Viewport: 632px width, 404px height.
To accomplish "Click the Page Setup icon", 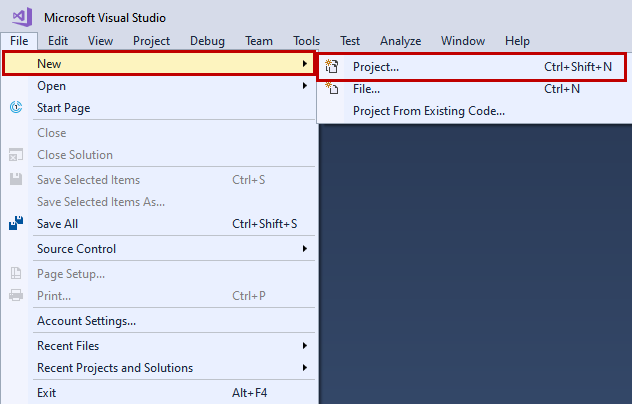I will click(x=16, y=274).
